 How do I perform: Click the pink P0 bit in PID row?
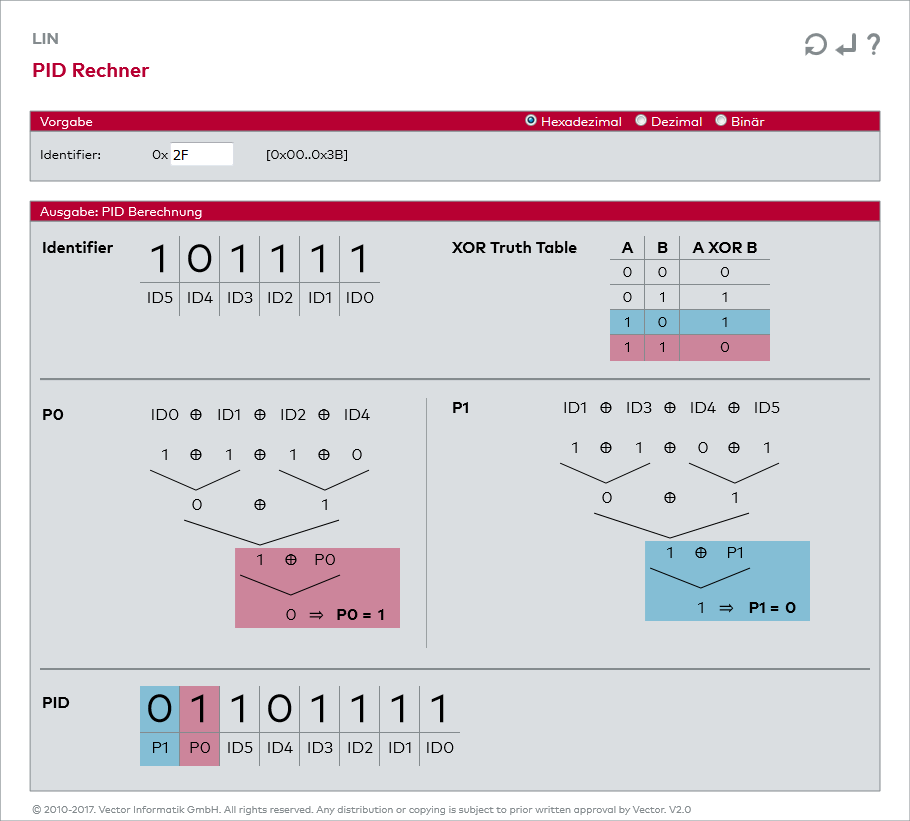coord(200,710)
